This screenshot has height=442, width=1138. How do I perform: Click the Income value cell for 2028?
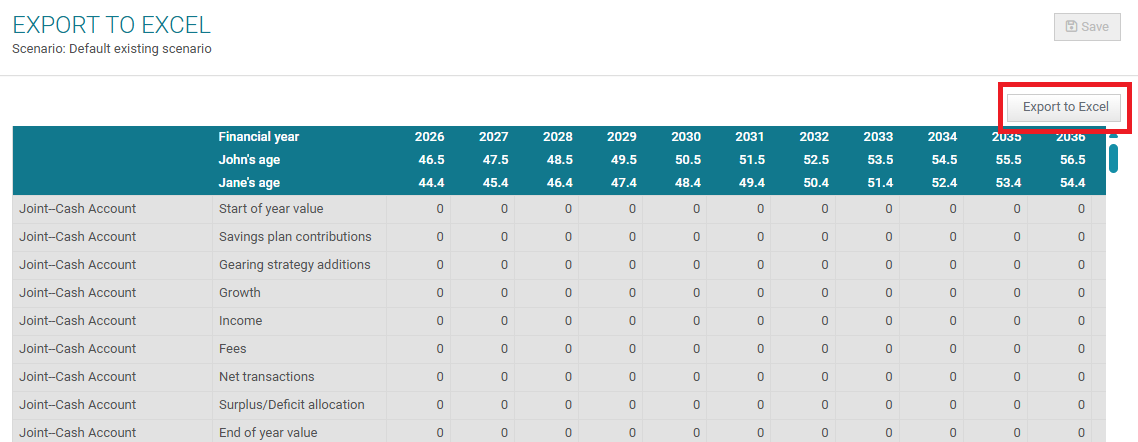[x=568, y=321]
